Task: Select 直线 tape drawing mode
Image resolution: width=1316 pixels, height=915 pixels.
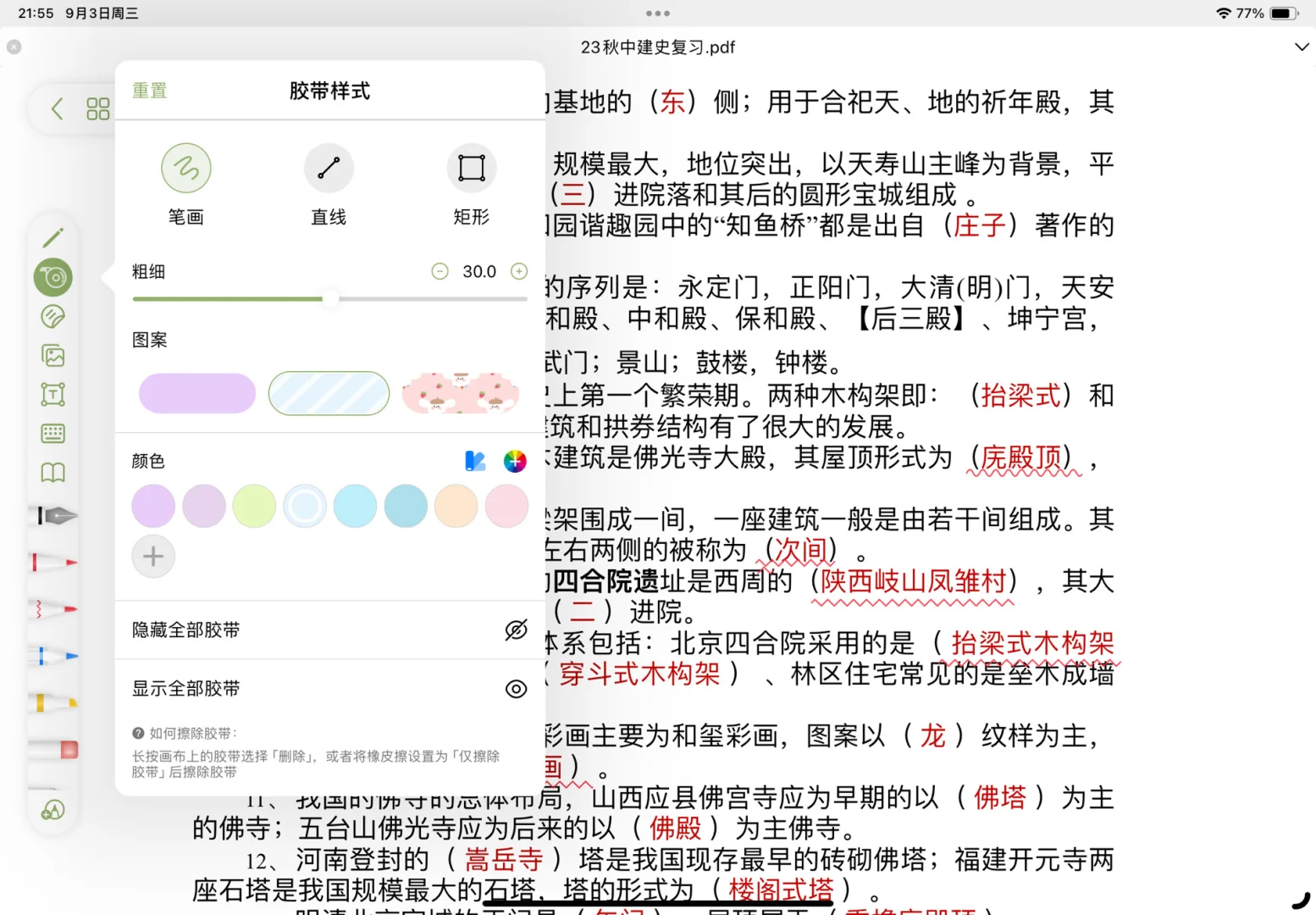Action: [x=329, y=168]
